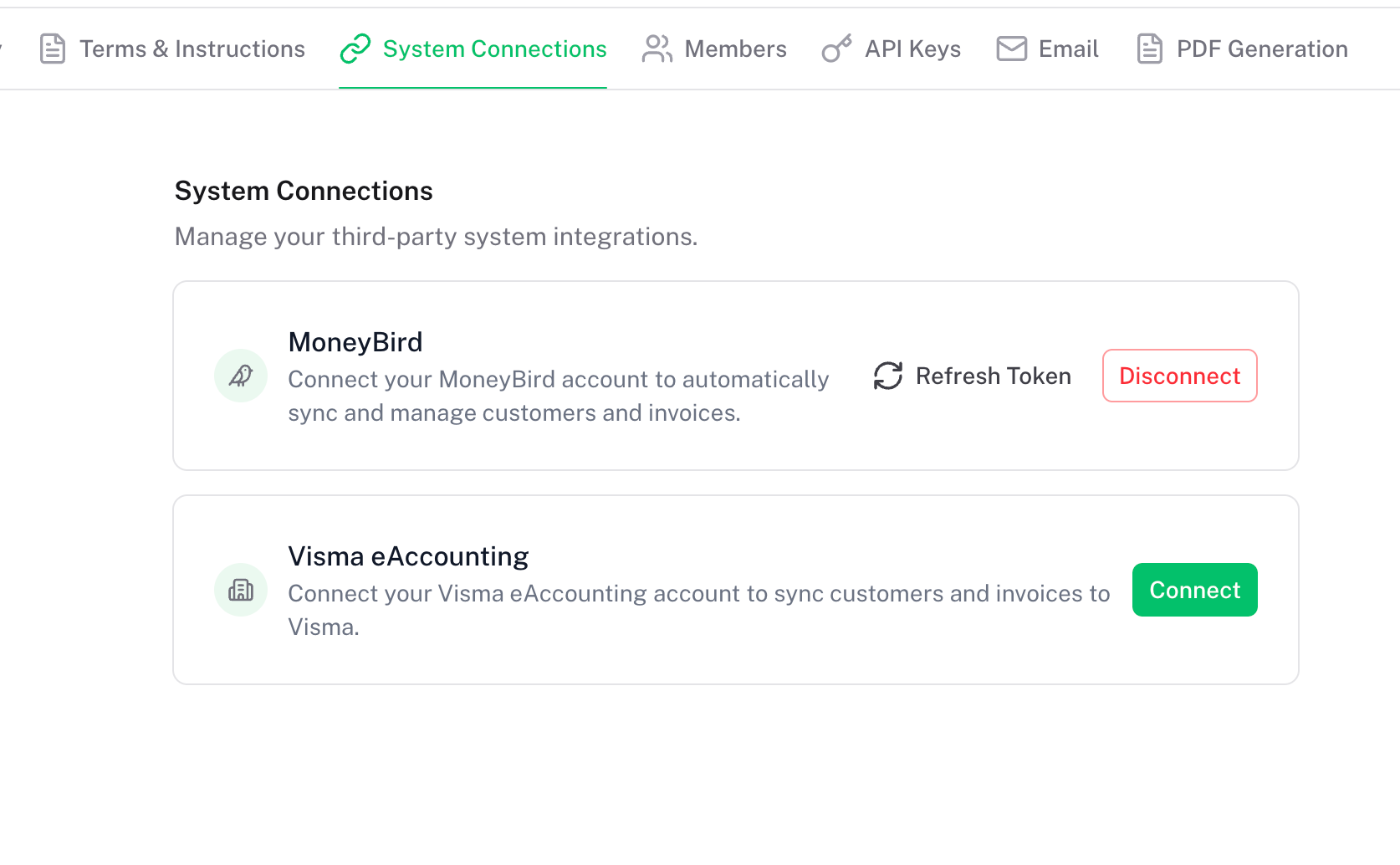Click the Terms & Instructions document icon
Viewport: 1400px width, 865px height.
point(53,49)
